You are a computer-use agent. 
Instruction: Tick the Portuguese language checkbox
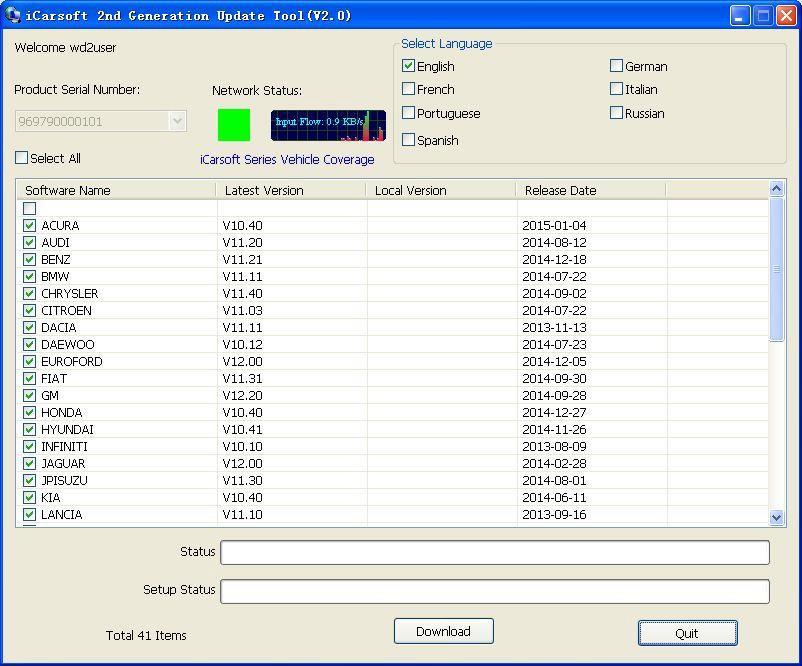[x=408, y=113]
